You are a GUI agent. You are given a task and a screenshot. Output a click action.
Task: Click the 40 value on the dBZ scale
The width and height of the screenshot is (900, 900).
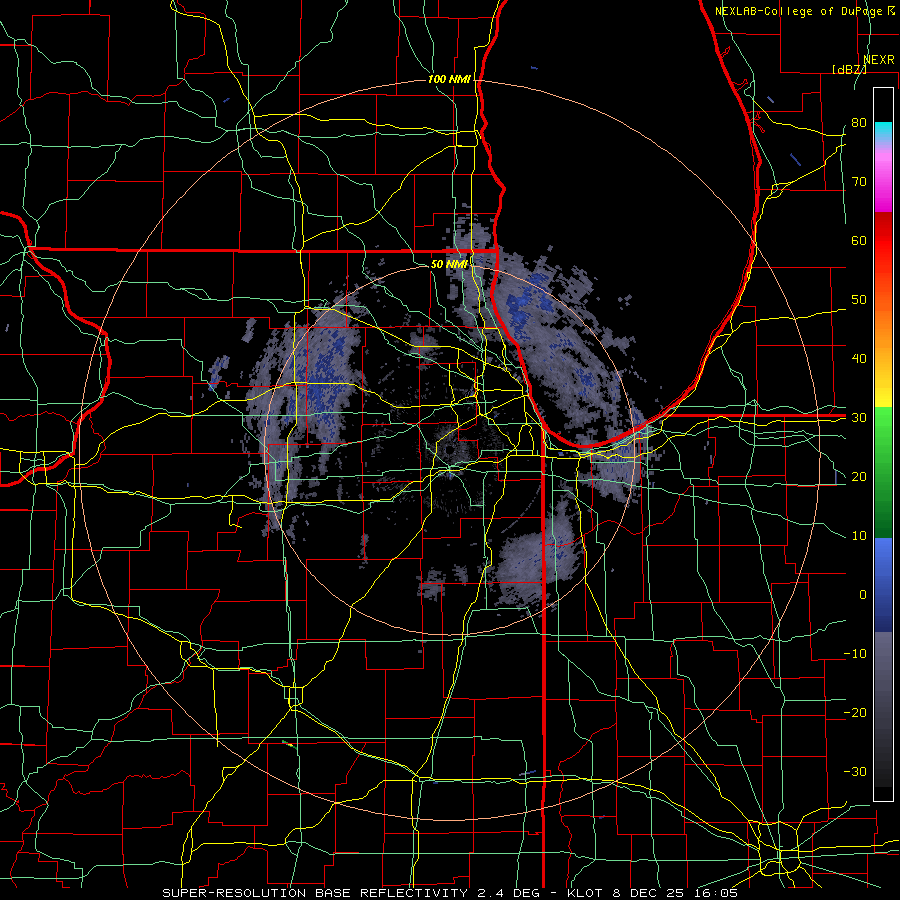859,359
